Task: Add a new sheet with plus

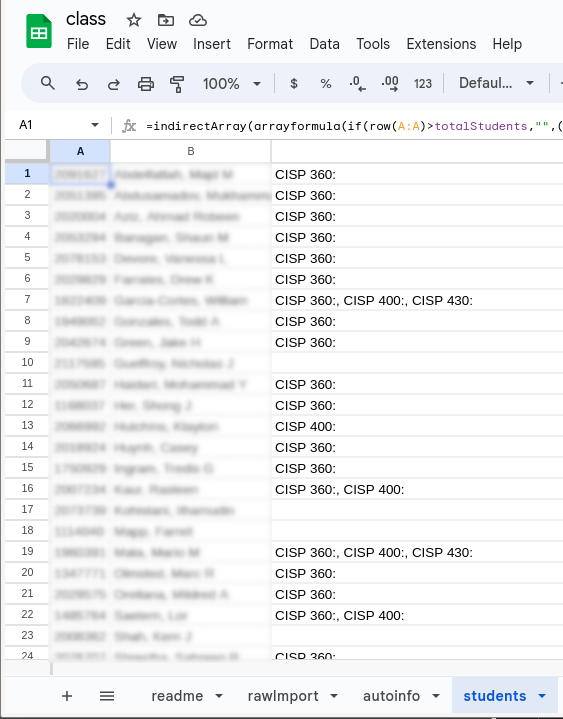Action: click(67, 696)
